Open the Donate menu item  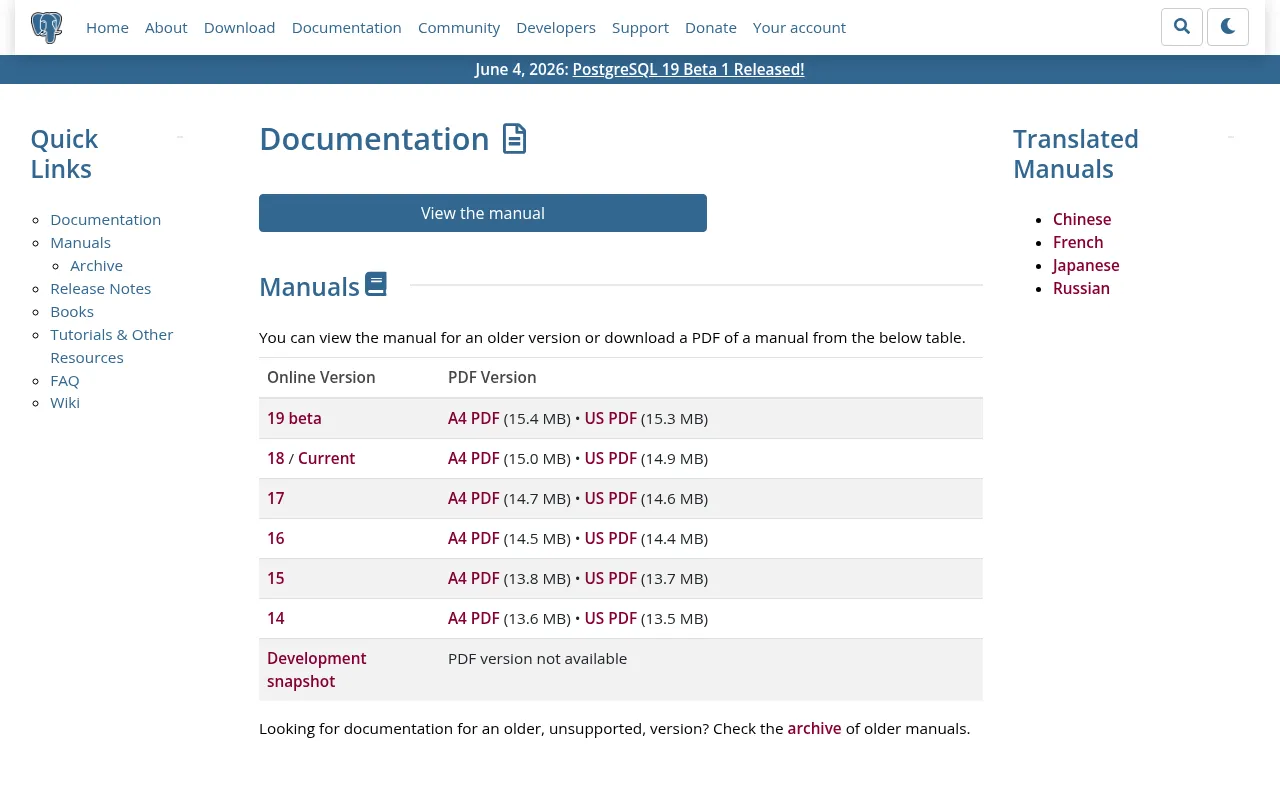pos(711,28)
